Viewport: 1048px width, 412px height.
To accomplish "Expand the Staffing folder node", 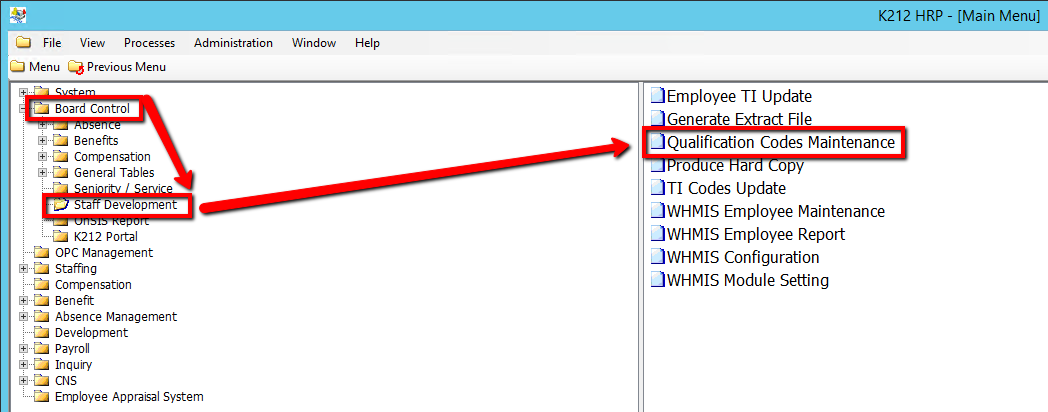I will pyautogui.click(x=24, y=269).
